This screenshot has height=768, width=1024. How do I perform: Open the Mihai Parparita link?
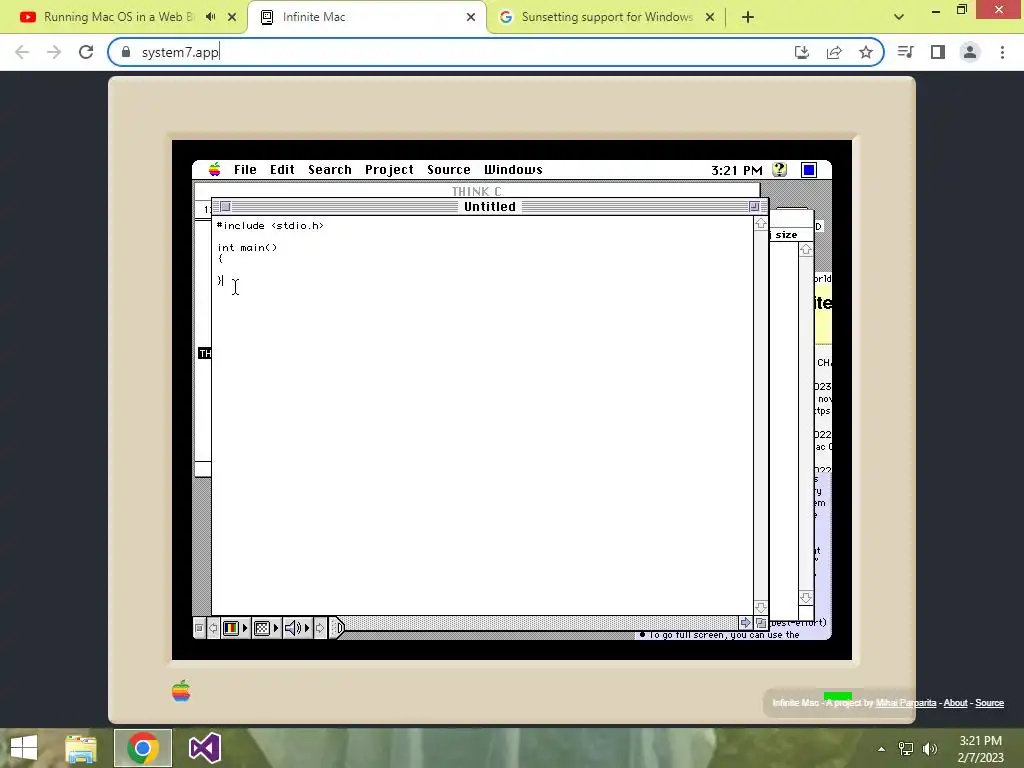point(905,703)
